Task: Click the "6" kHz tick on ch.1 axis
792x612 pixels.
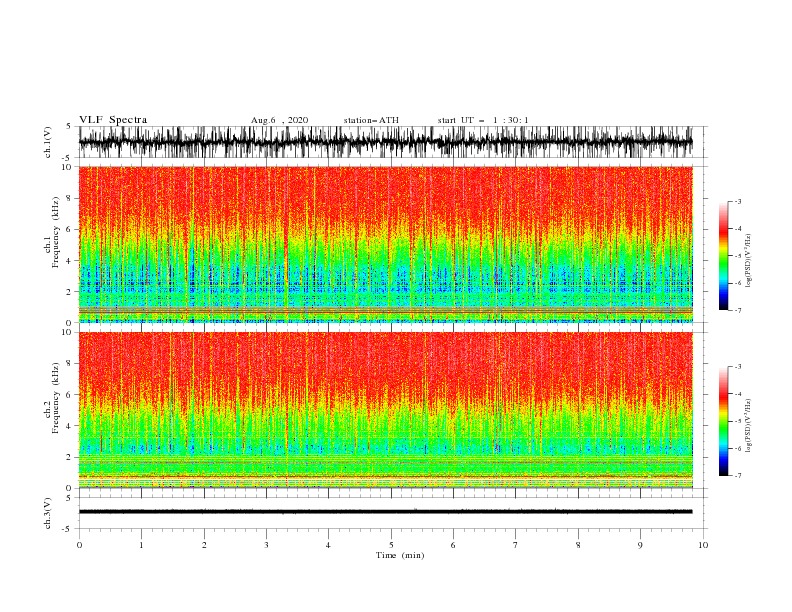Action: pyautogui.click(x=69, y=230)
